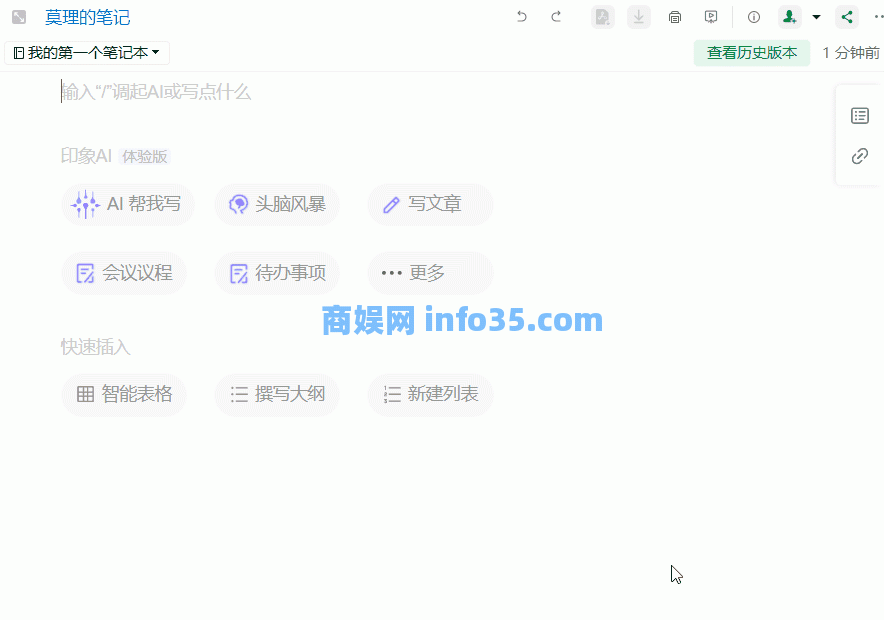The height and width of the screenshot is (620, 884).
Task: Click the export document icon
Action: click(602, 17)
